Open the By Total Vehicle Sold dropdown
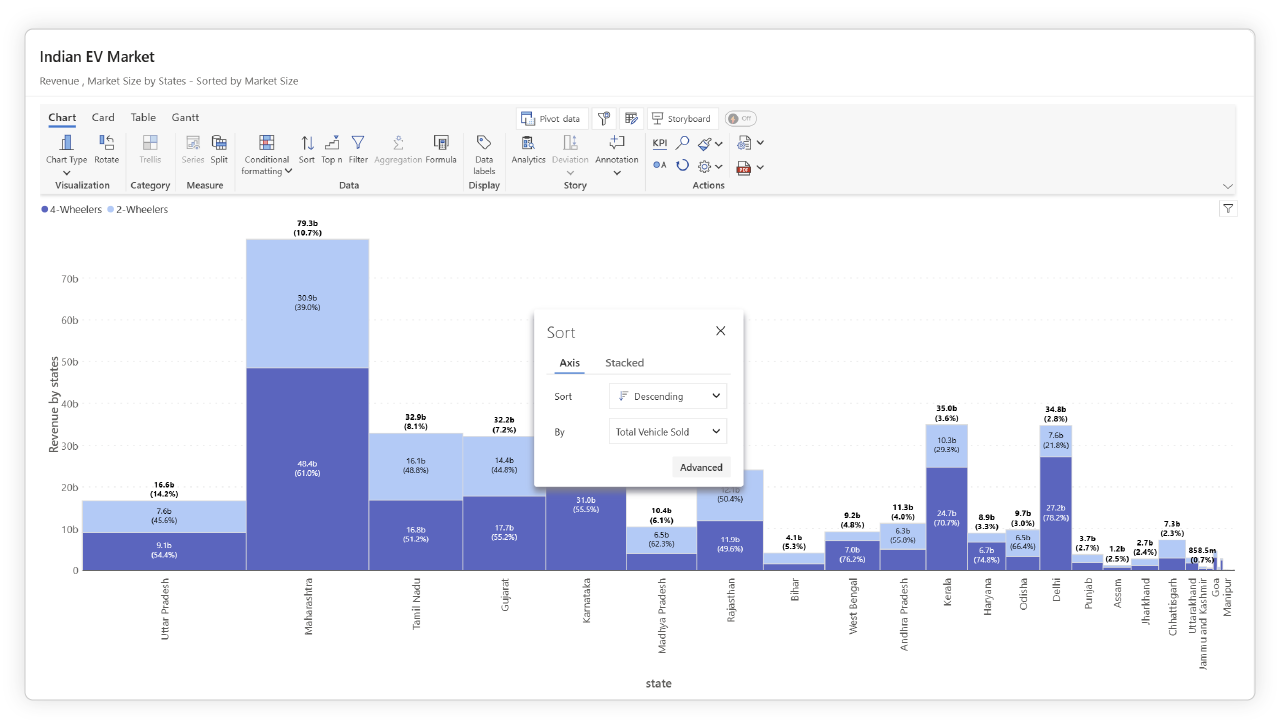 click(668, 432)
